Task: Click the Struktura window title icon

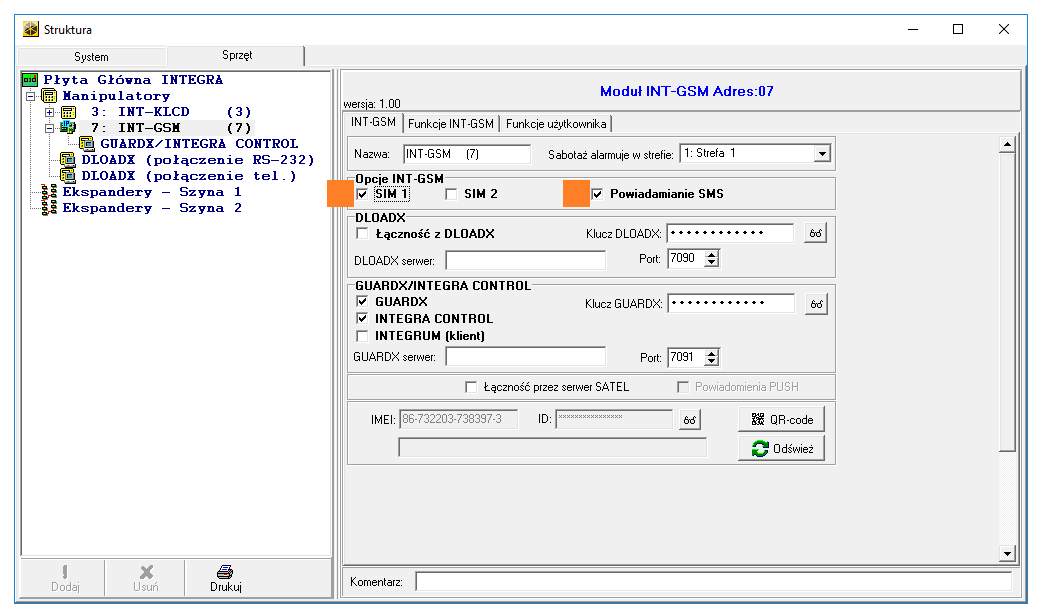Action: tap(31, 29)
